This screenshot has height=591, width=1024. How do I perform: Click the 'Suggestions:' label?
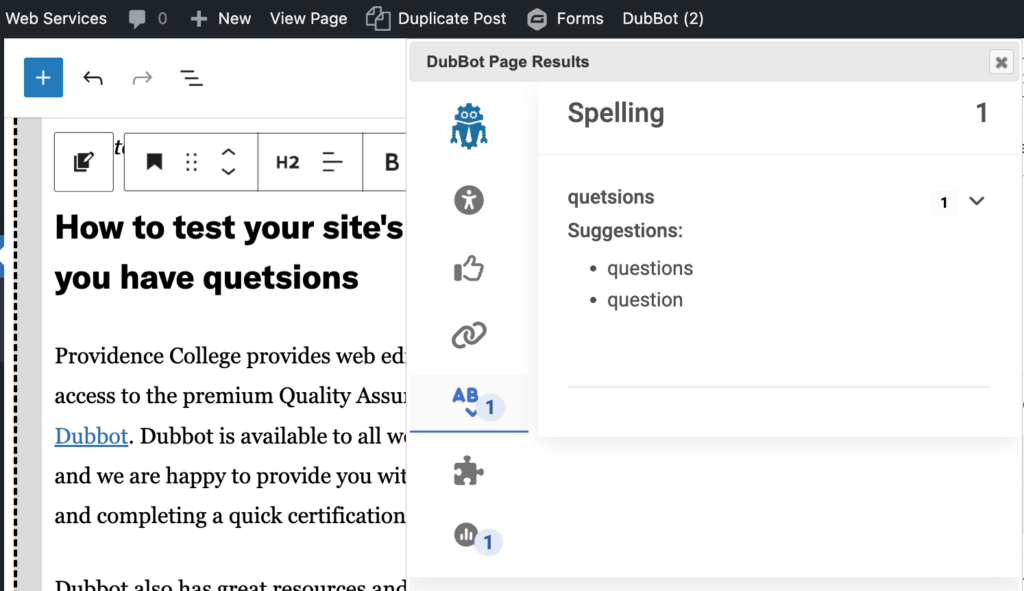[625, 231]
